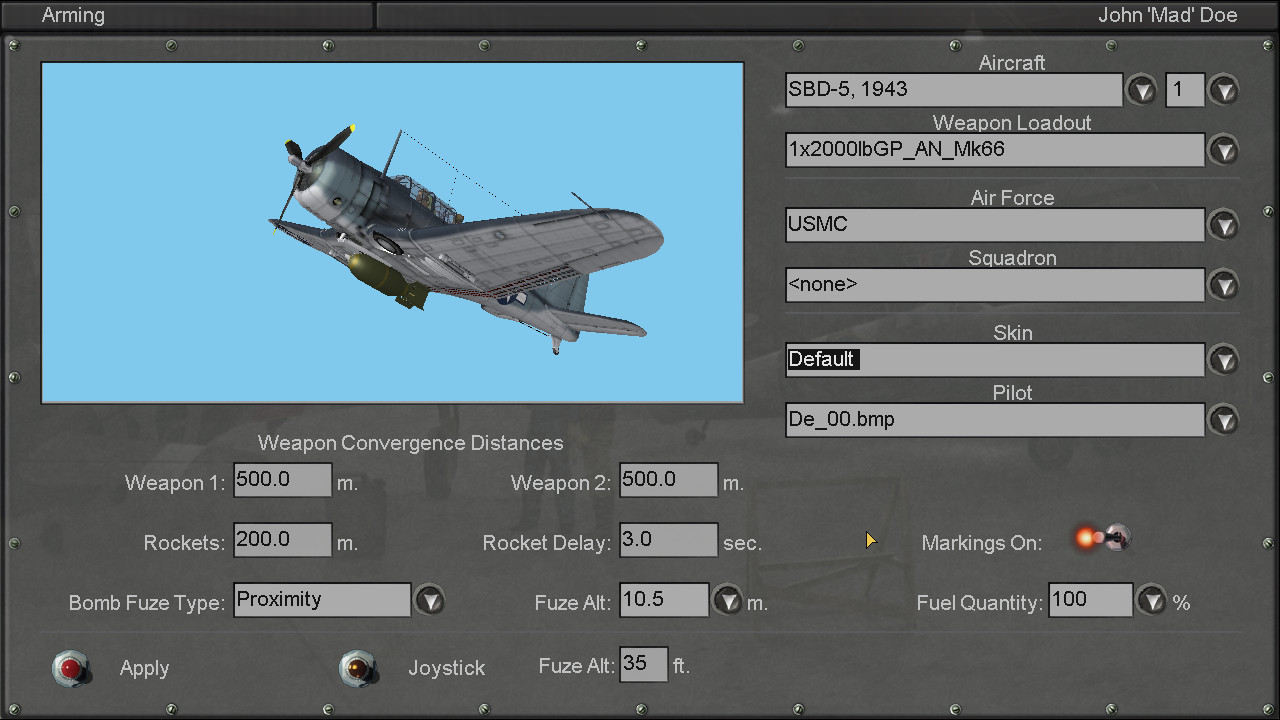Viewport: 1280px width, 720px height.
Task: Click the Fuze Alt meters field
Action: tap(664, 600)
